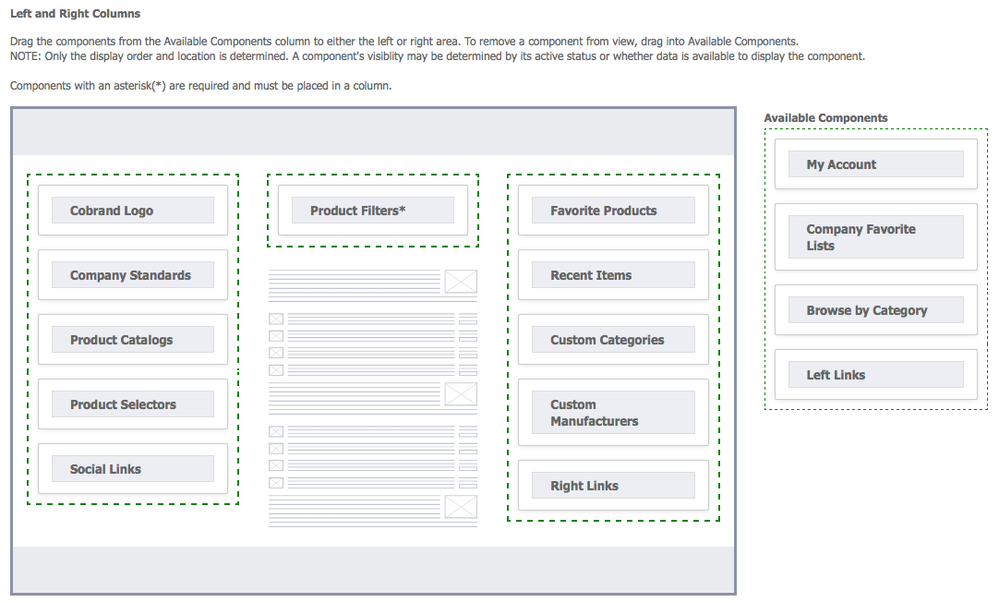The image size is (999, 603).
Task: Click the topmost placeholder image in center wireframe
Action: point(460,282)
